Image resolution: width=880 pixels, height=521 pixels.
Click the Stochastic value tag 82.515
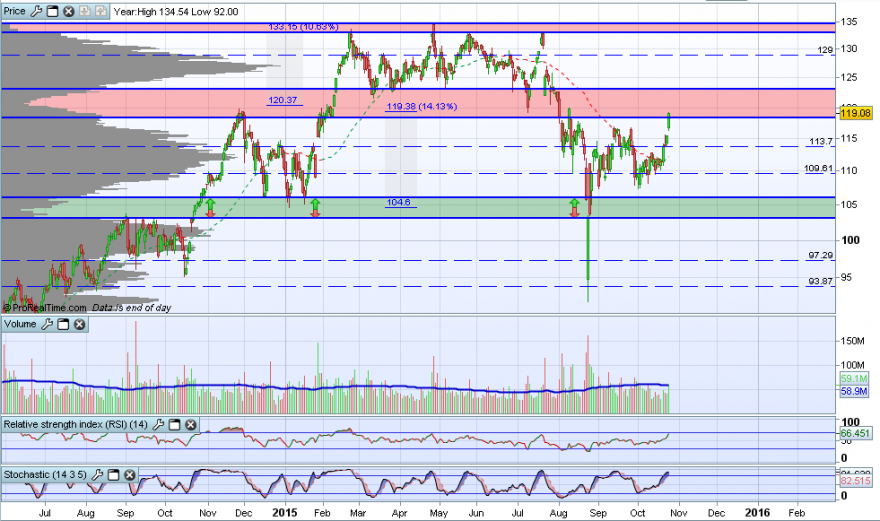pyautogui.click(x=855, y=481)
